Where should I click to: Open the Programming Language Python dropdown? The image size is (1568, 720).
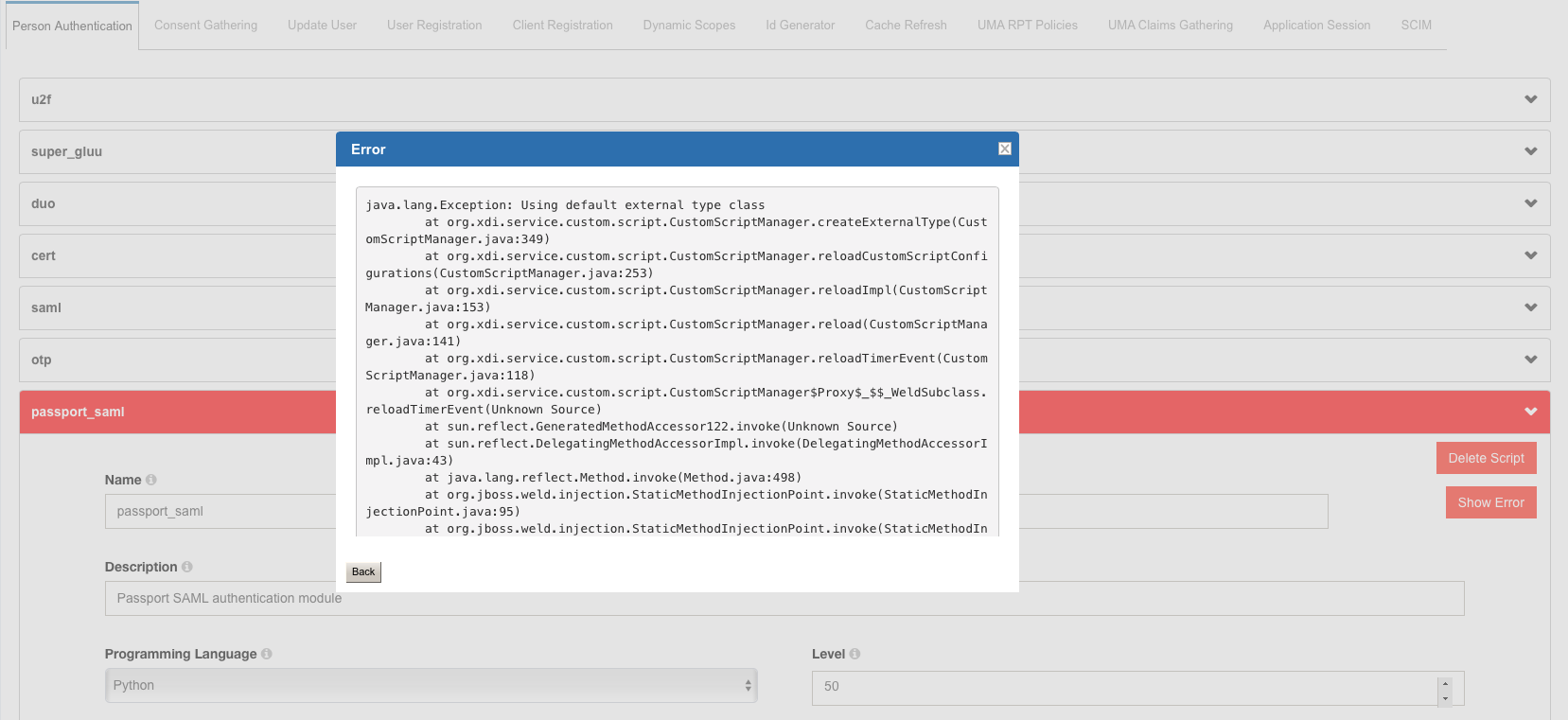click(431, 685)
